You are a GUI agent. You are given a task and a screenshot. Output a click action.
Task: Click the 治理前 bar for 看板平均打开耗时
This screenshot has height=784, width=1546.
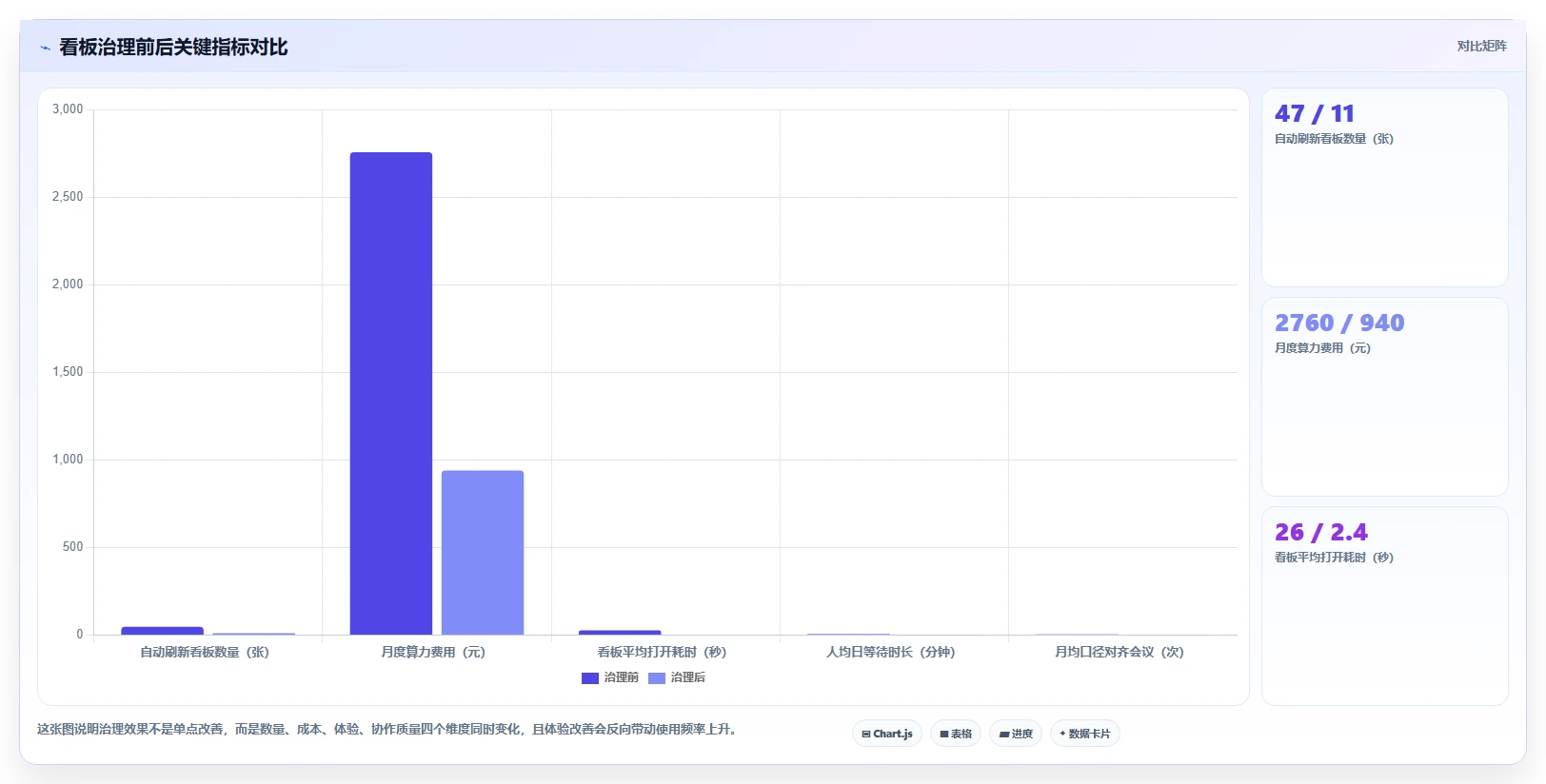(620, 633)
